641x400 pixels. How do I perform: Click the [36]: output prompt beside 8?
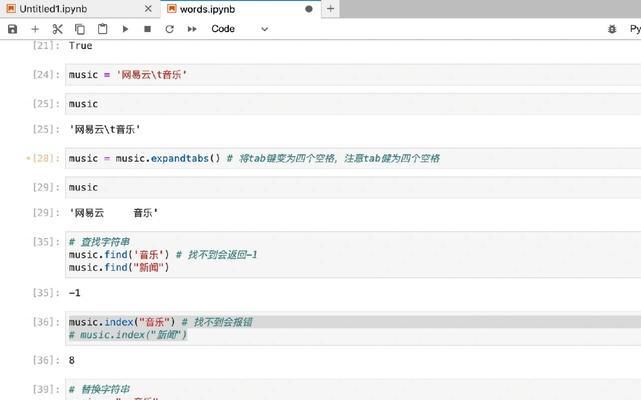click(46, 361)
